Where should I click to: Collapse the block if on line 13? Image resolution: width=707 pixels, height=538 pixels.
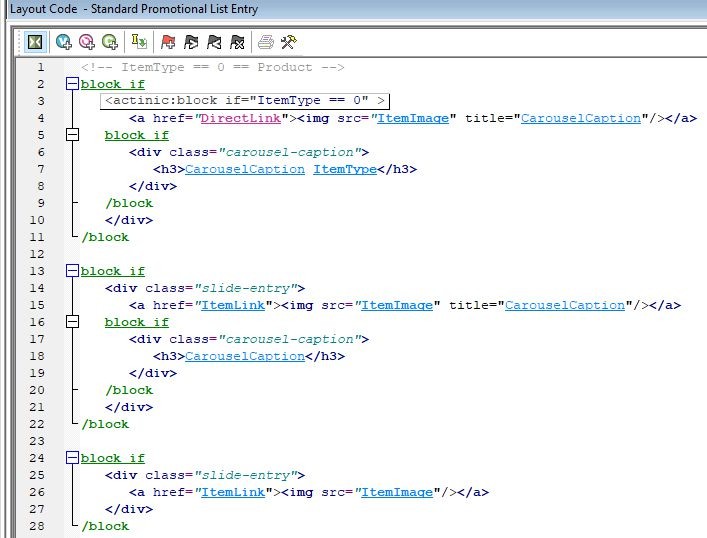[72, 271]
